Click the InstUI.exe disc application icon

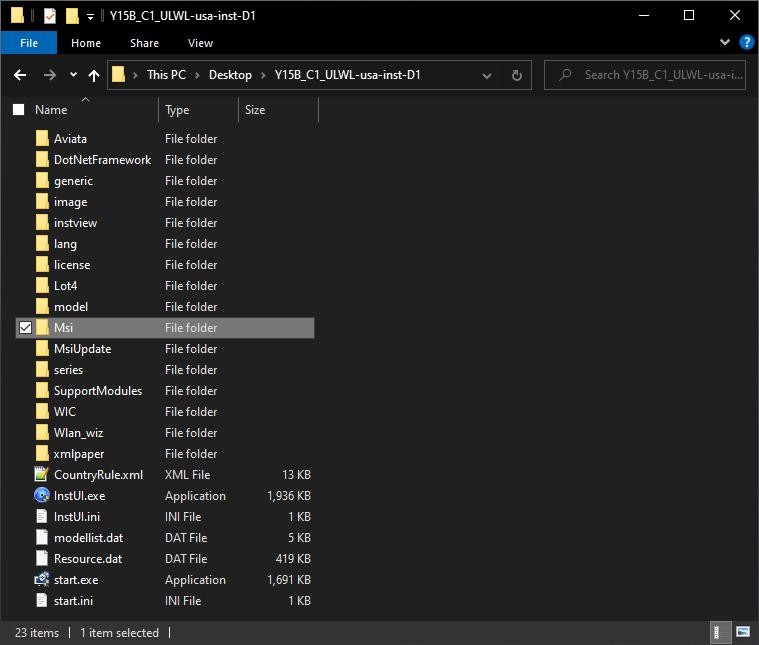tap(42, 495)
